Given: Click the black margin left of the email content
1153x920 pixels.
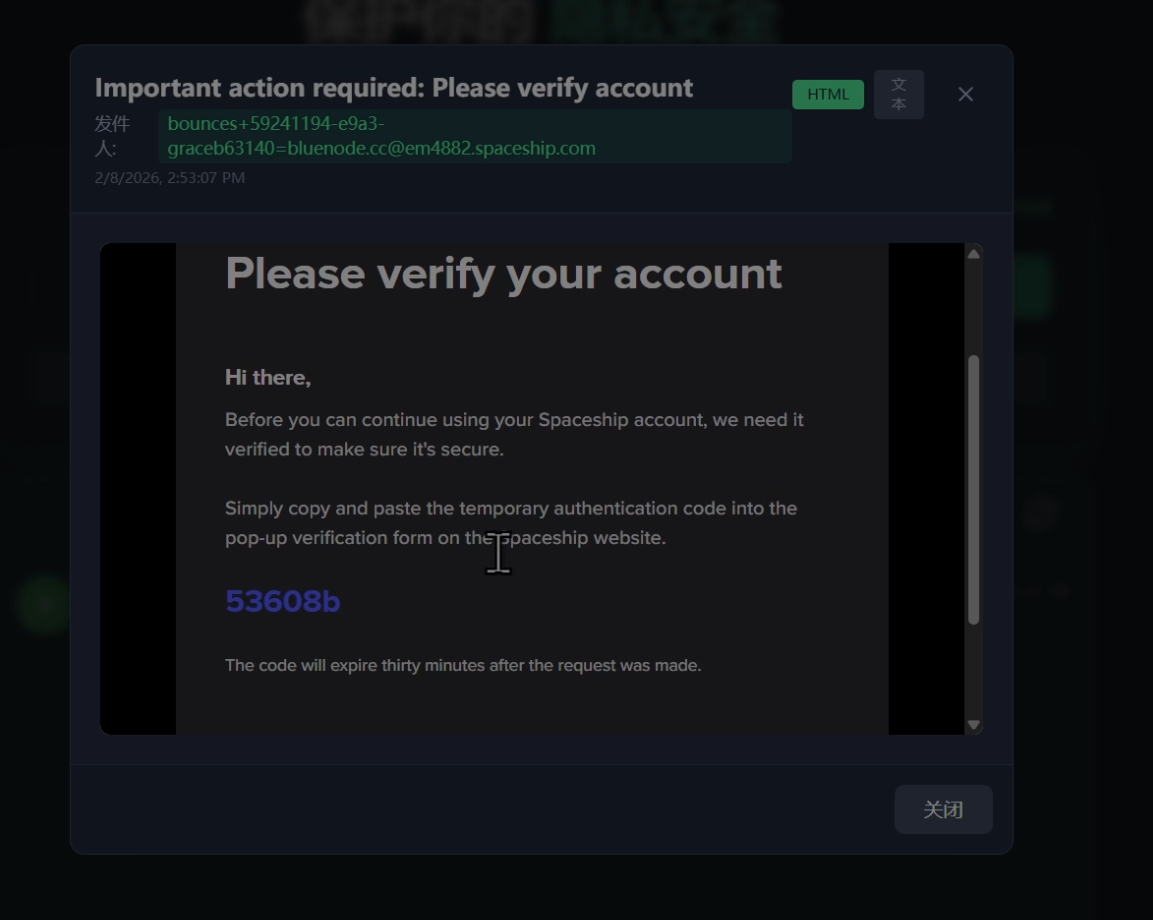Looking at the screenshot, I should tap(138, 490).
